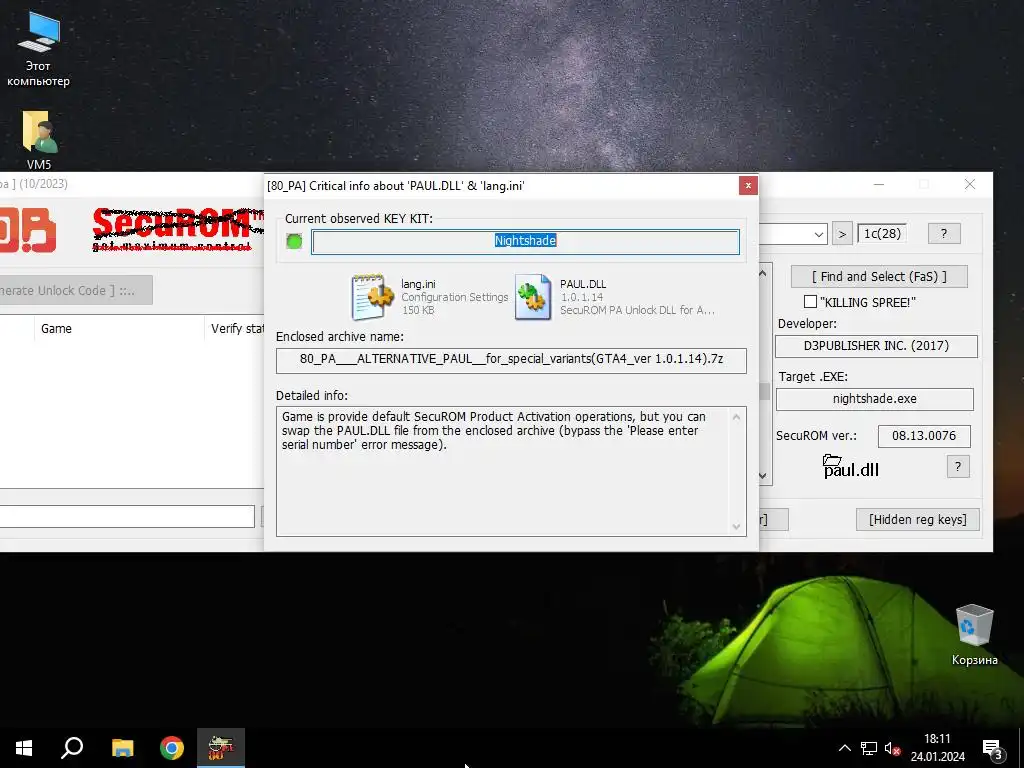This screenshot has width=1024, height=768.
Task: Close the Critical info dialog
Action: (748, 185)
